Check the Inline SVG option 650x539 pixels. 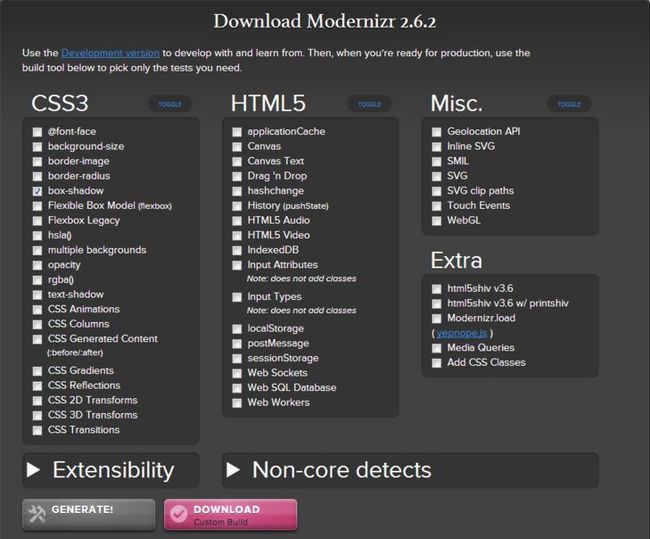[437, 147]
